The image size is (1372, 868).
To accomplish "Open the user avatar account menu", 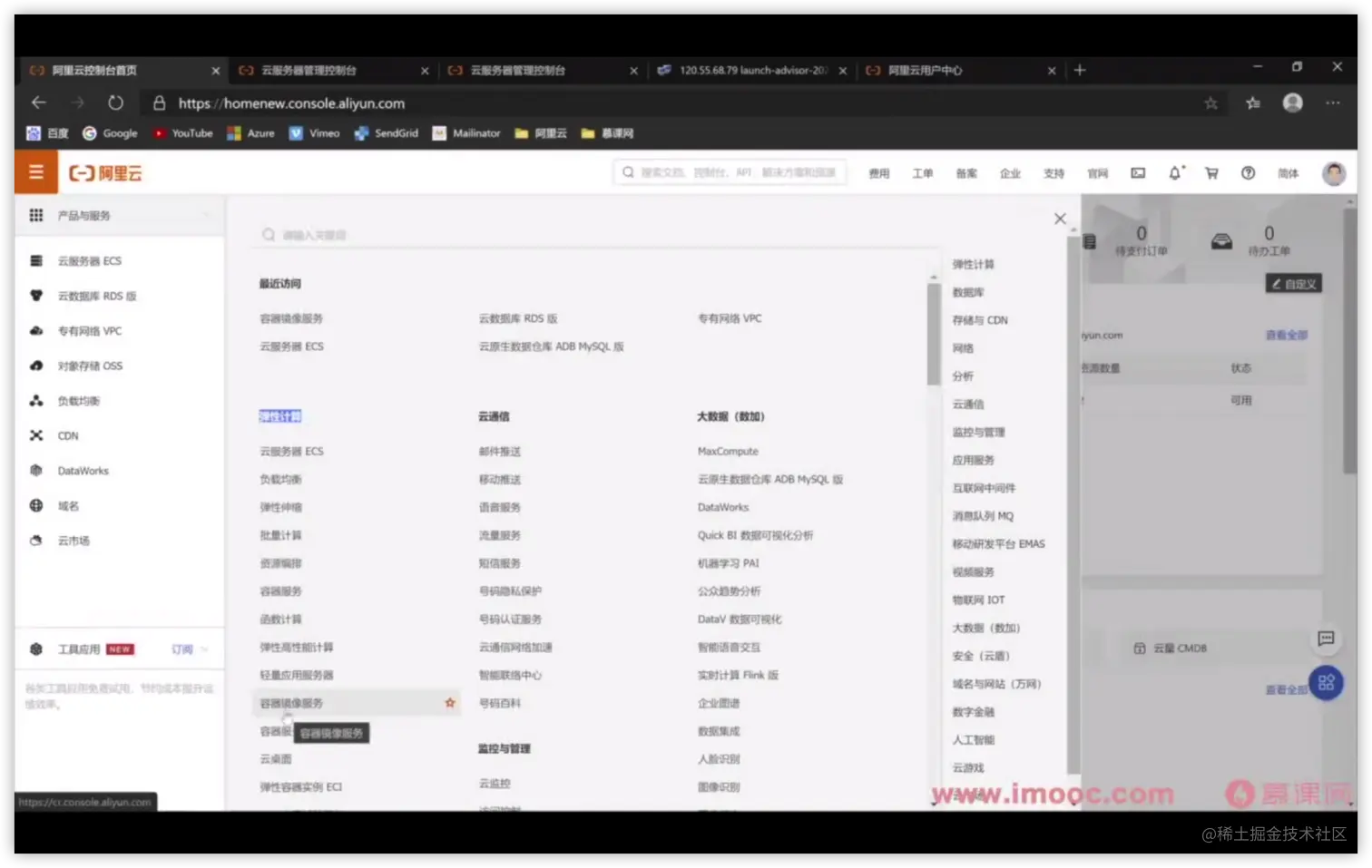I will (1334, 173).
